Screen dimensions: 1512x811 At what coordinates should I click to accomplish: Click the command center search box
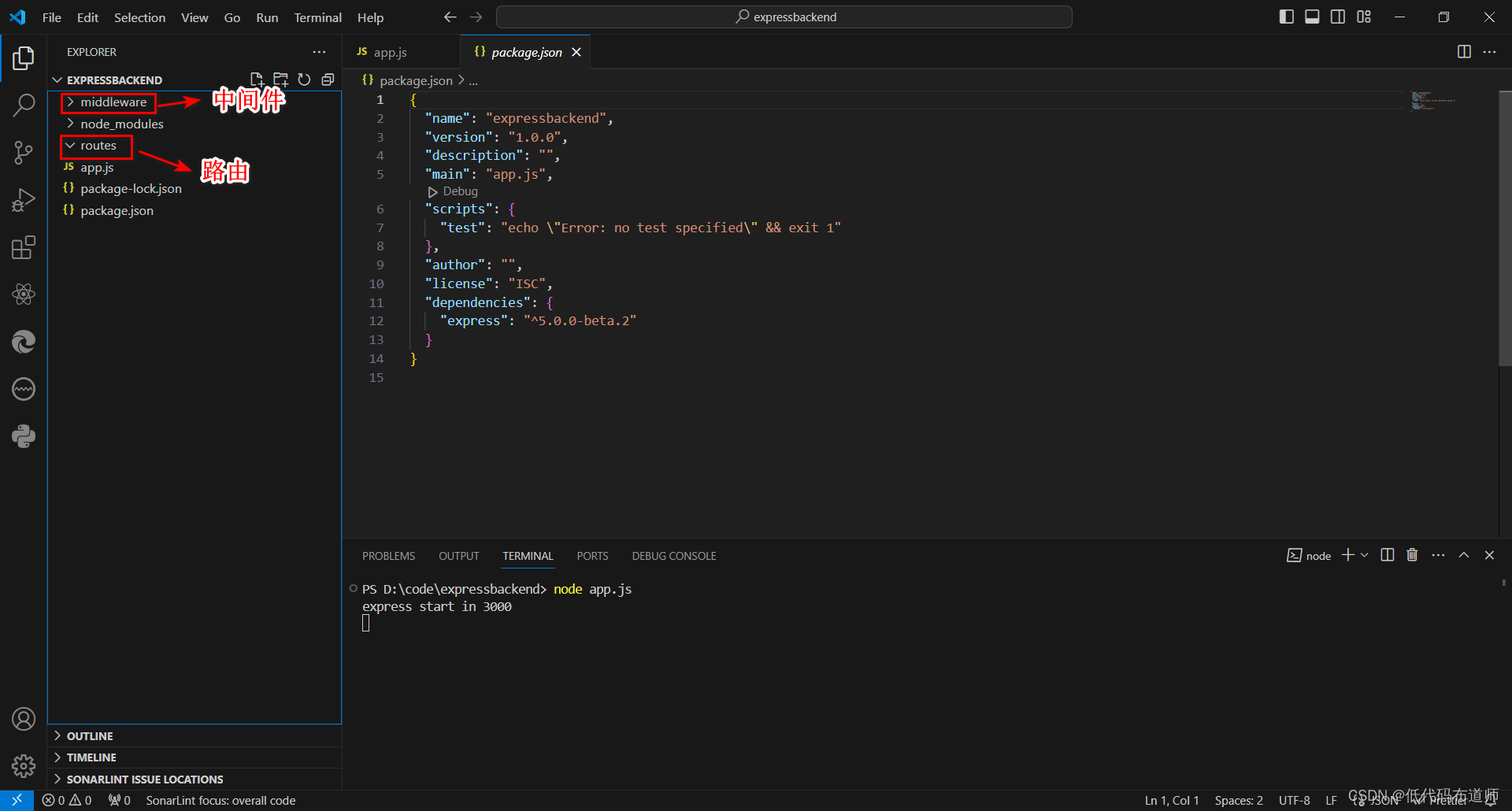(784, 17)
